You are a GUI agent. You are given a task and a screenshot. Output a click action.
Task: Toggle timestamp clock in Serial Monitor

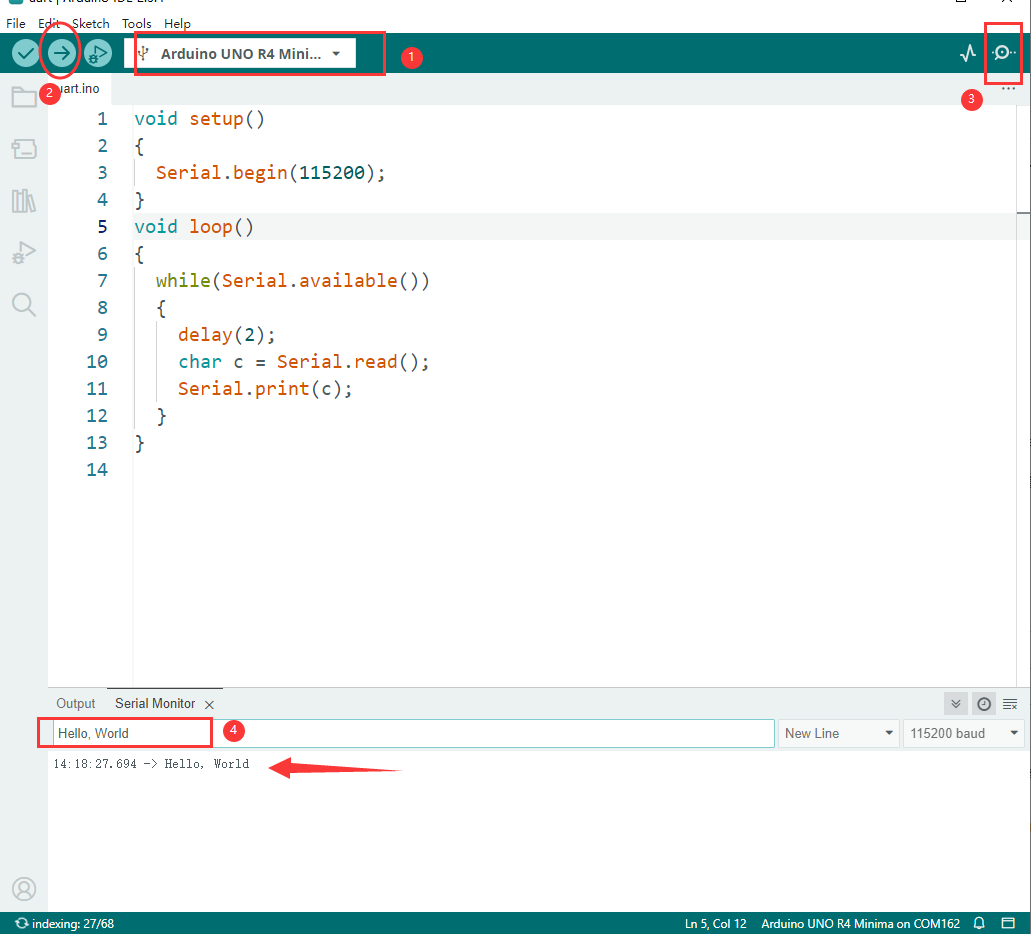pos(984,704)
